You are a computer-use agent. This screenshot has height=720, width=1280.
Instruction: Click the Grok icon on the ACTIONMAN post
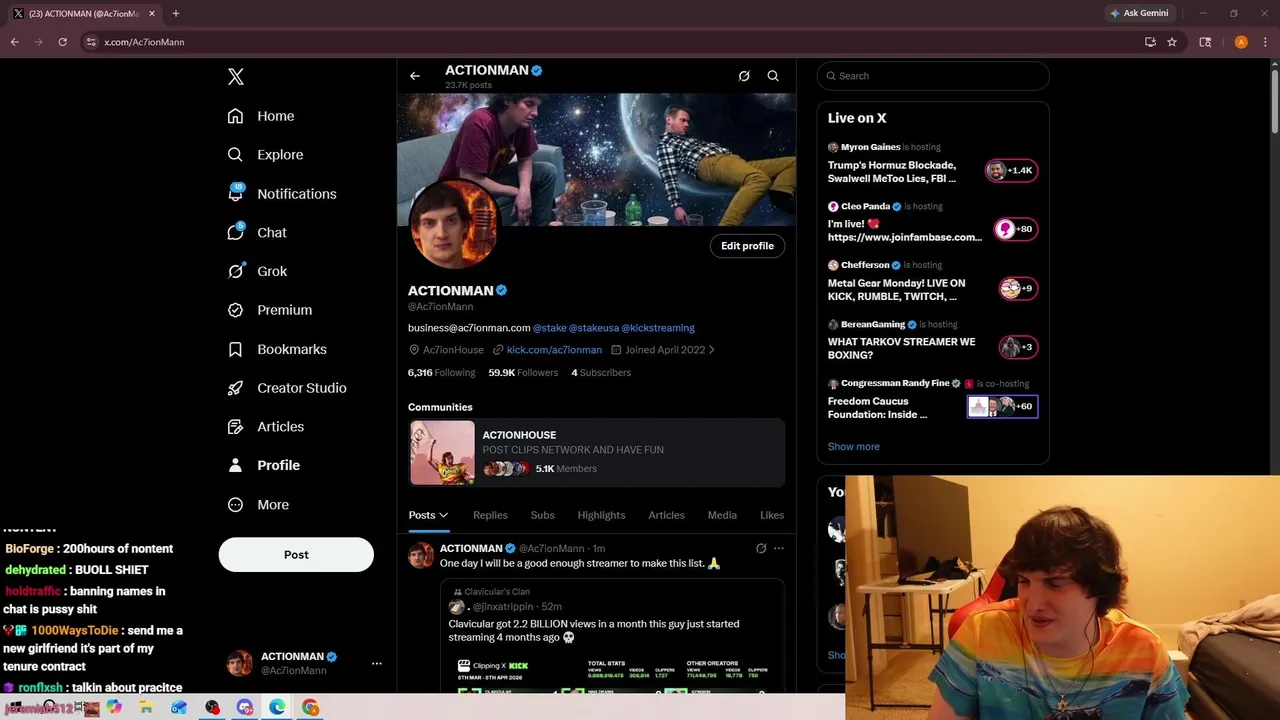click(x=761, y=548)
